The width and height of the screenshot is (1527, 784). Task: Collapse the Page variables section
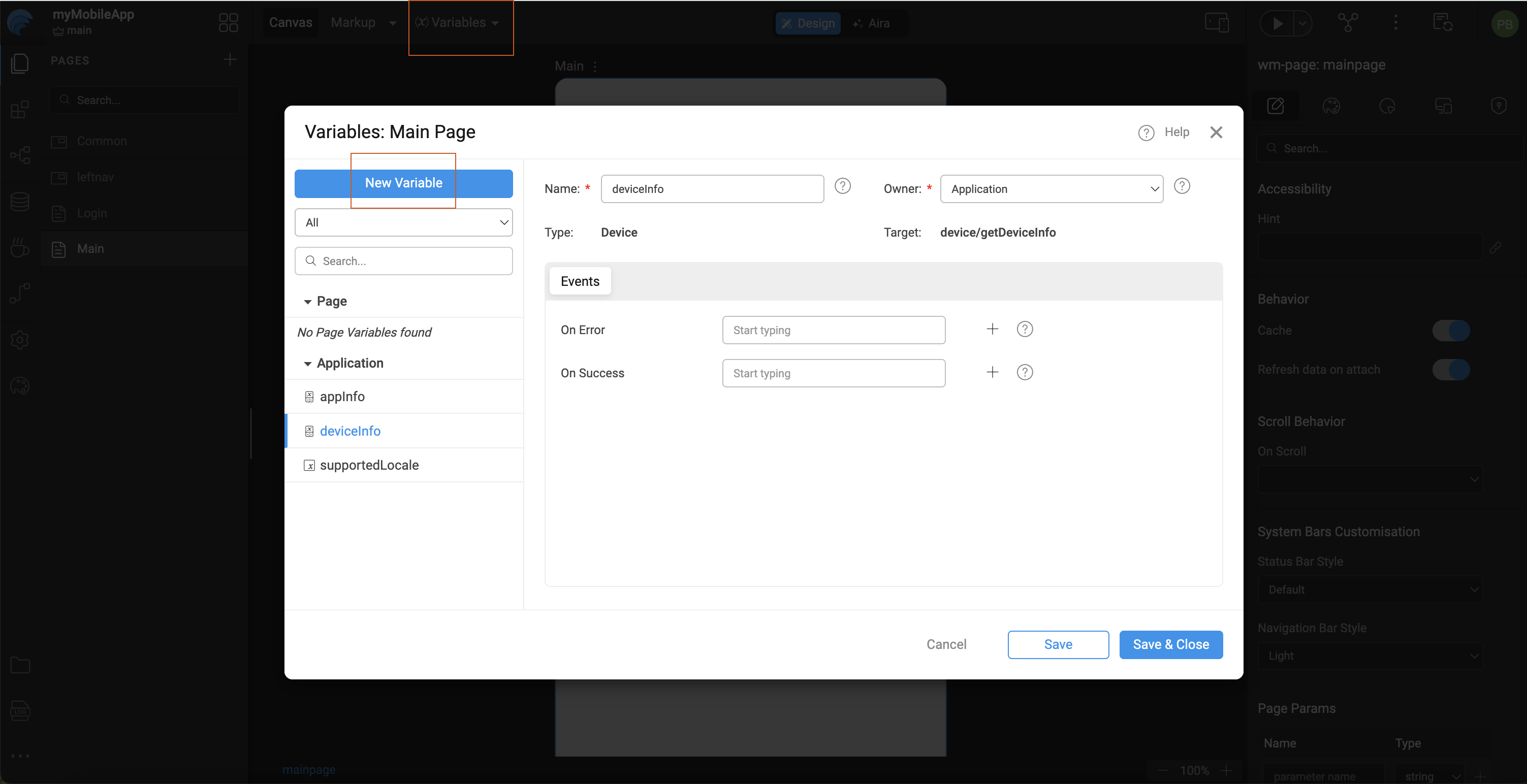point(308,302)
